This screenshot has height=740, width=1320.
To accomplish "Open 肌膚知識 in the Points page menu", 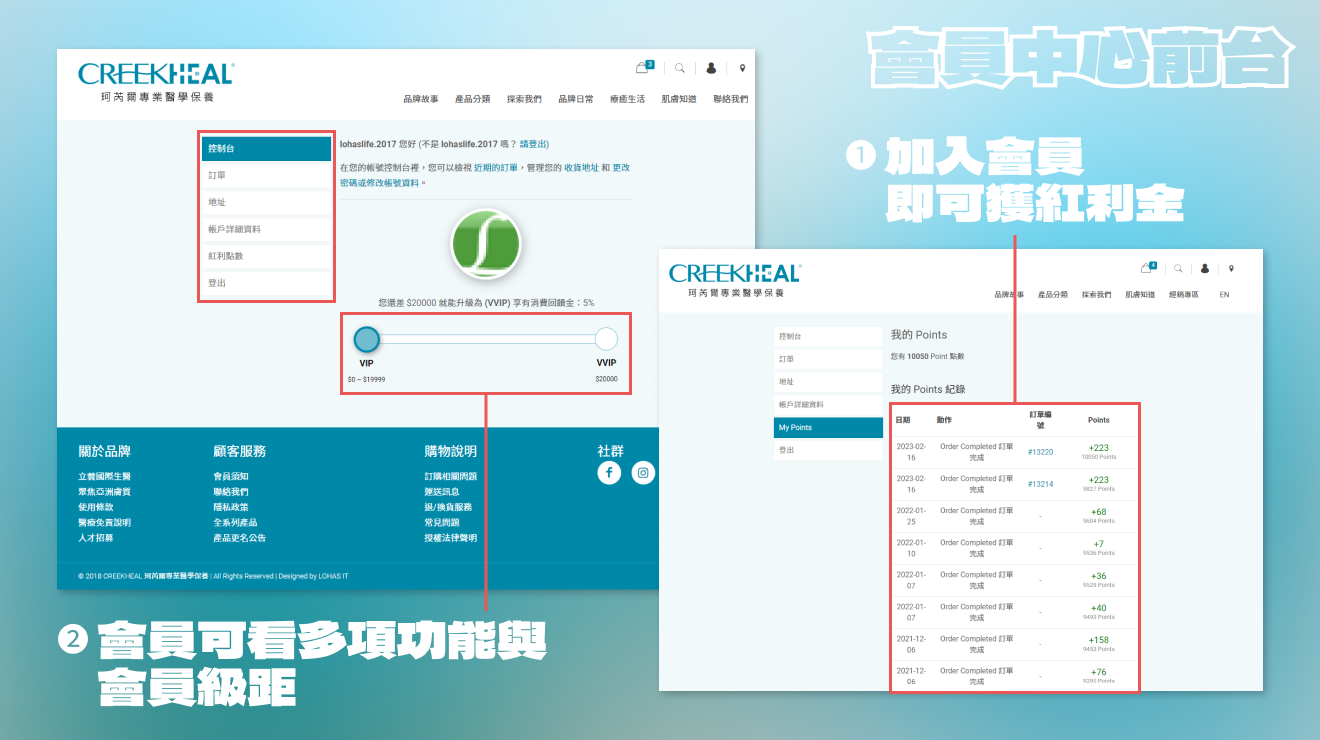I will (x=1140, y=295).
